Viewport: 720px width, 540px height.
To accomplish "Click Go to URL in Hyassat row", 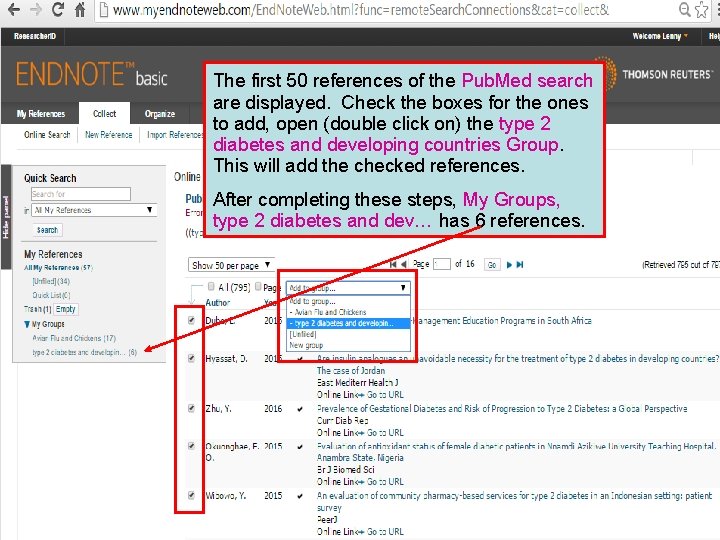I will tap(385, 394).
